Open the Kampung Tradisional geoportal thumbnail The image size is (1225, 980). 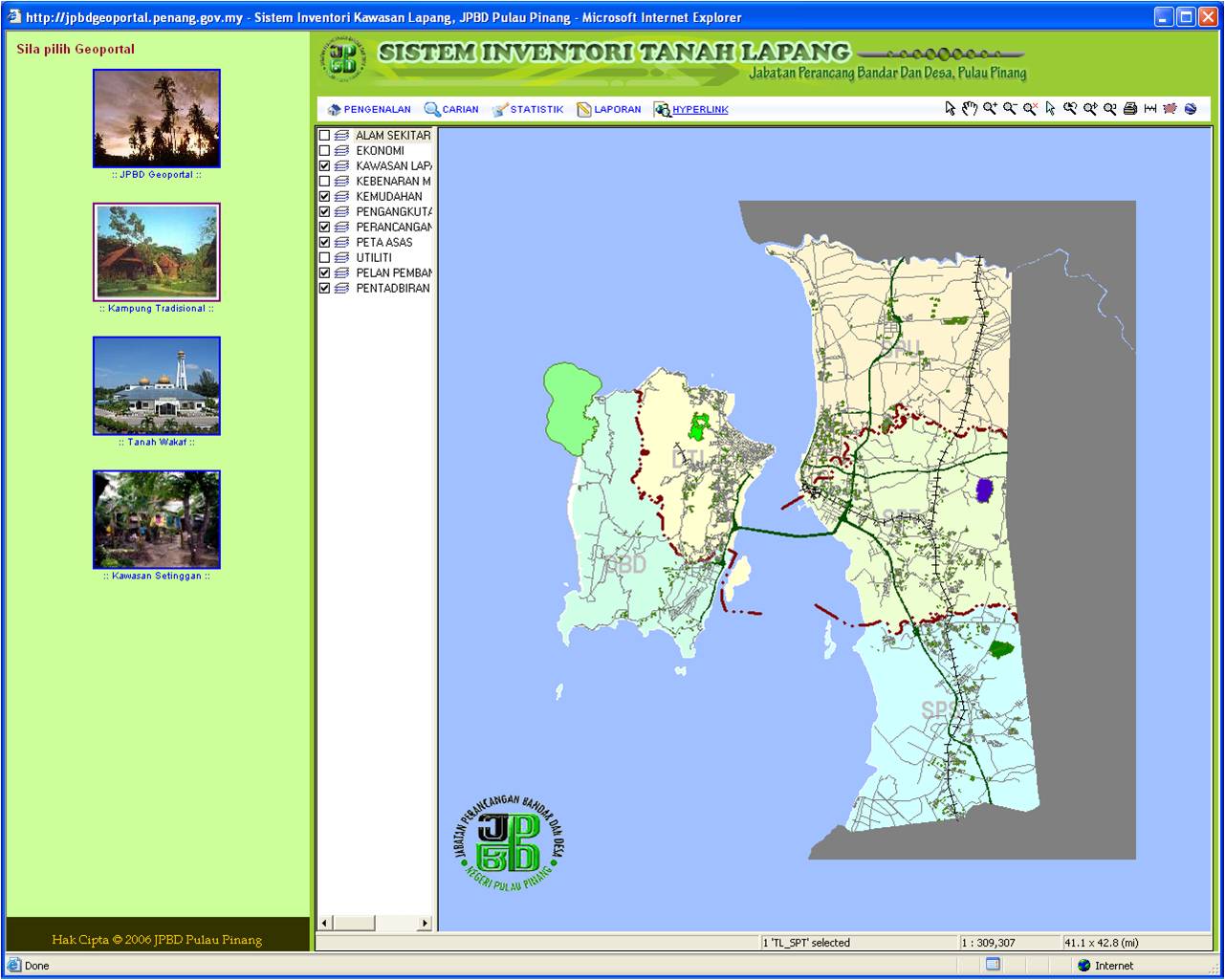pos(156,251)
